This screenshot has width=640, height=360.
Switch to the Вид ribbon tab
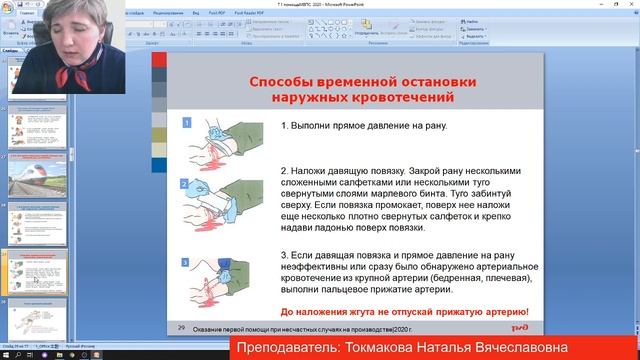[196, 13]
